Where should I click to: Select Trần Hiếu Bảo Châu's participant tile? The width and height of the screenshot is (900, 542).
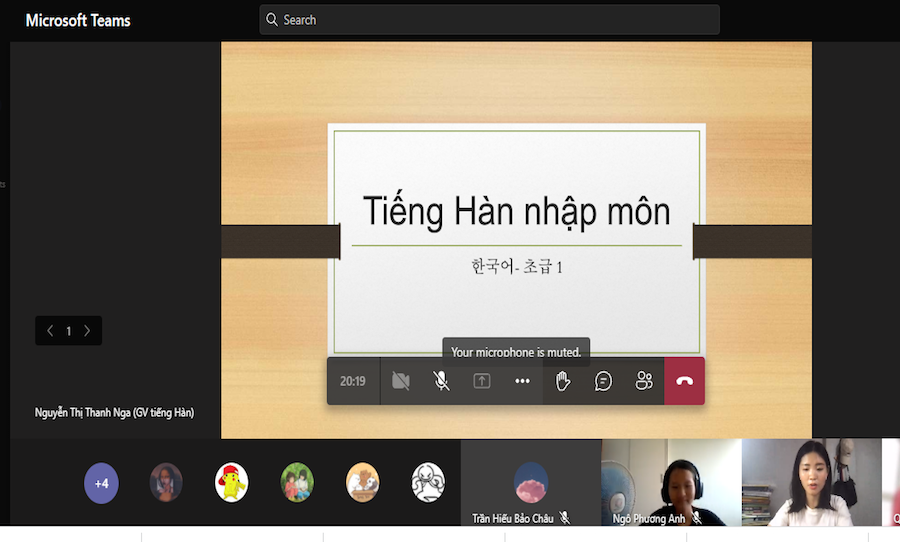pyautogui.click(x=531, y=483)
